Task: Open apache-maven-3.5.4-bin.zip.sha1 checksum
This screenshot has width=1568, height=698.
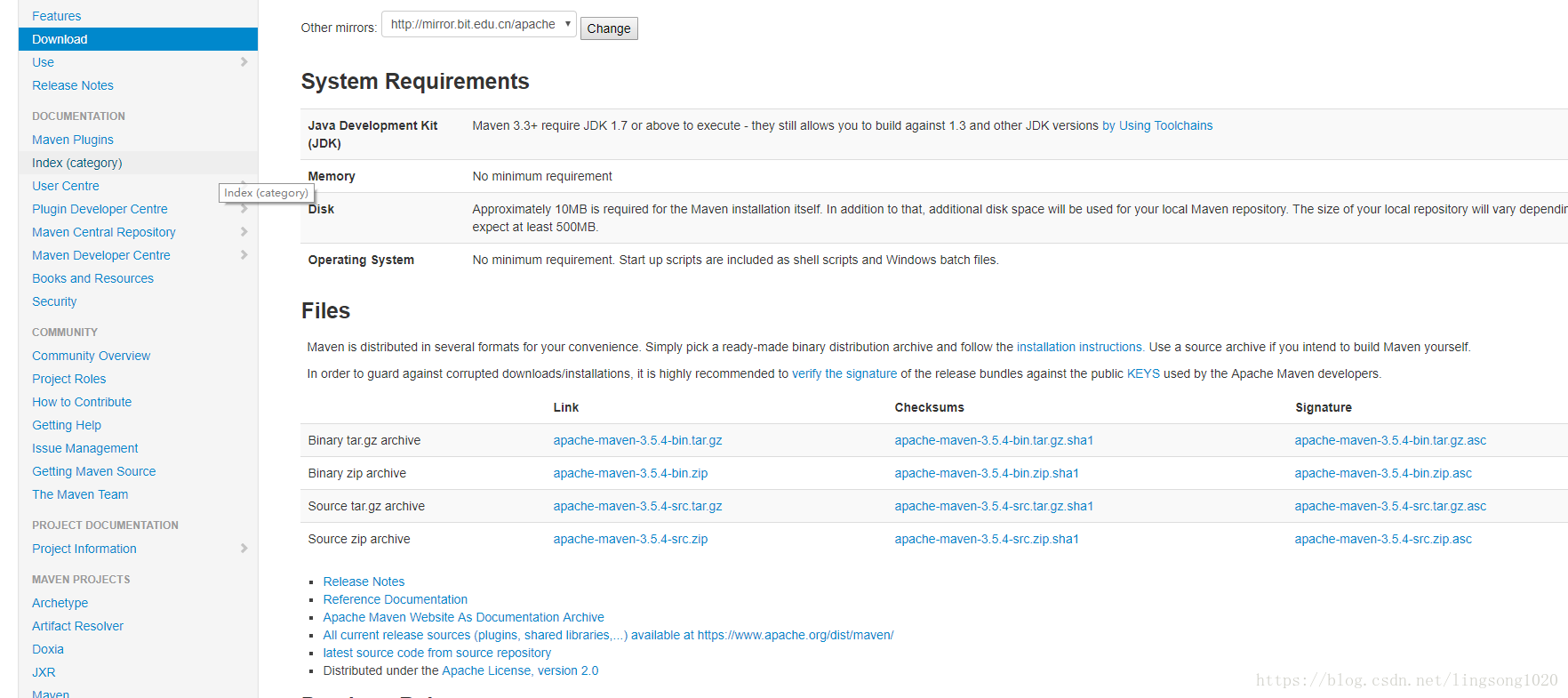Action: coord(987,473)
